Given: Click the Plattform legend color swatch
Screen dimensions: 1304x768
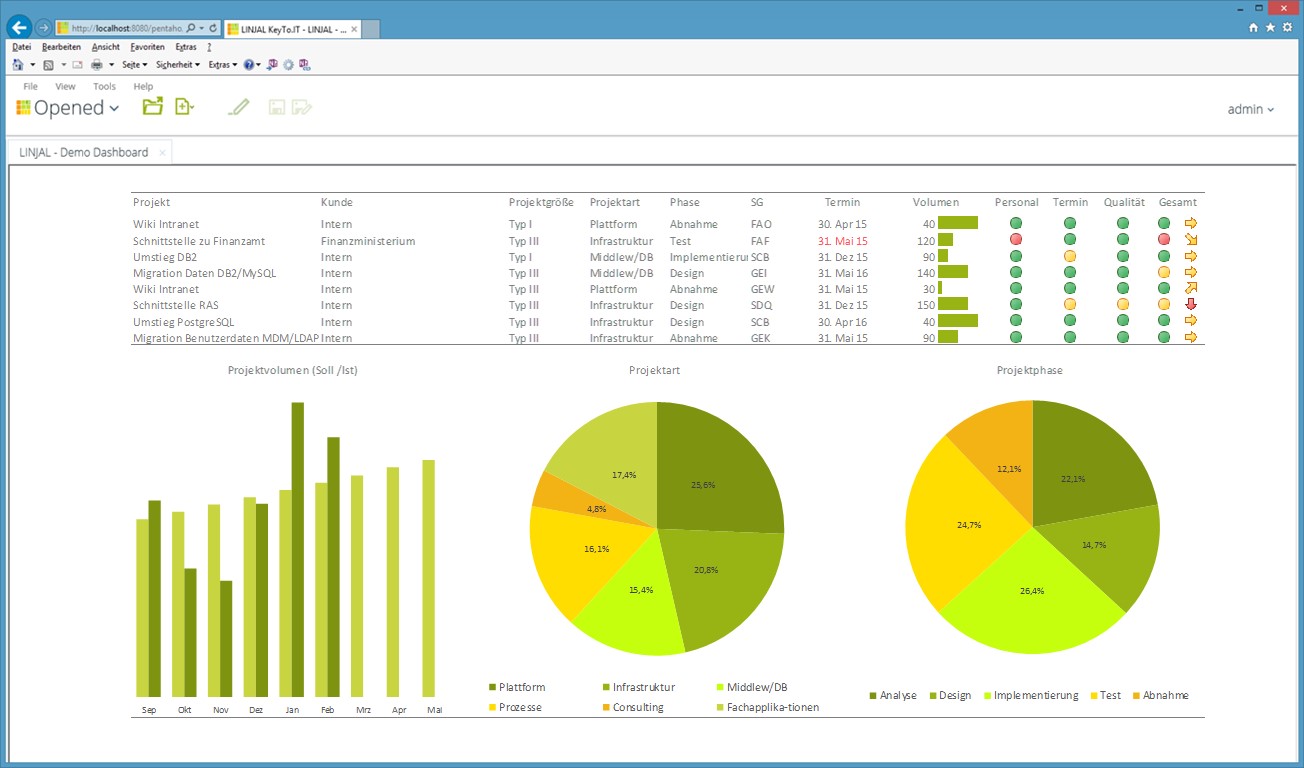Looking at the screenshot, I should (x=492, y=687).
